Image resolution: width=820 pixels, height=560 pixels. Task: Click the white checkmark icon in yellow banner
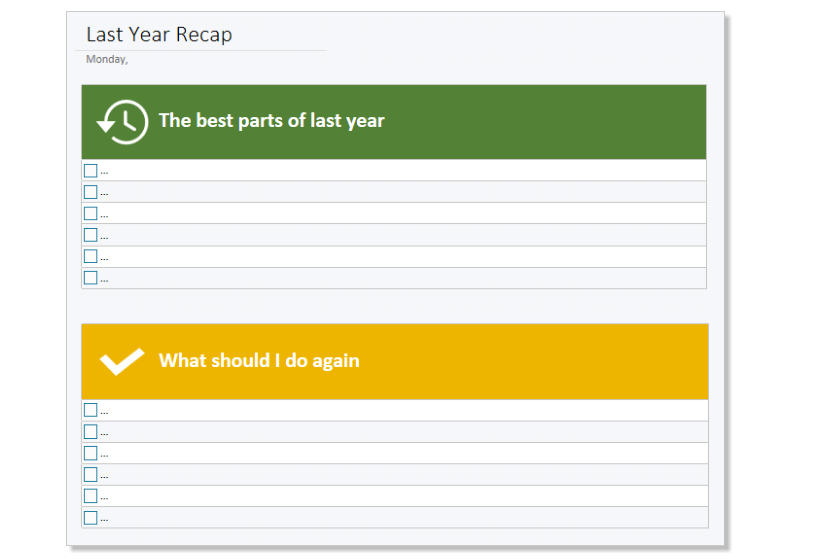(122, 361)
